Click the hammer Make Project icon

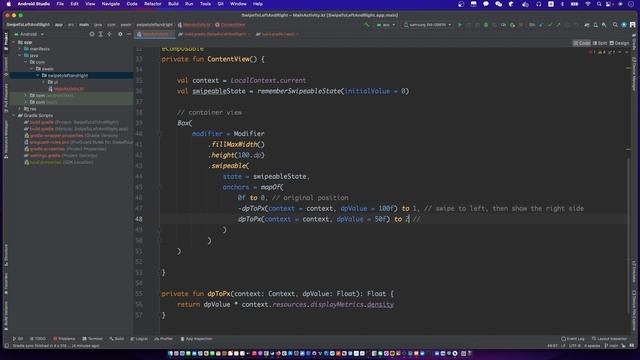tap(367, 25)
